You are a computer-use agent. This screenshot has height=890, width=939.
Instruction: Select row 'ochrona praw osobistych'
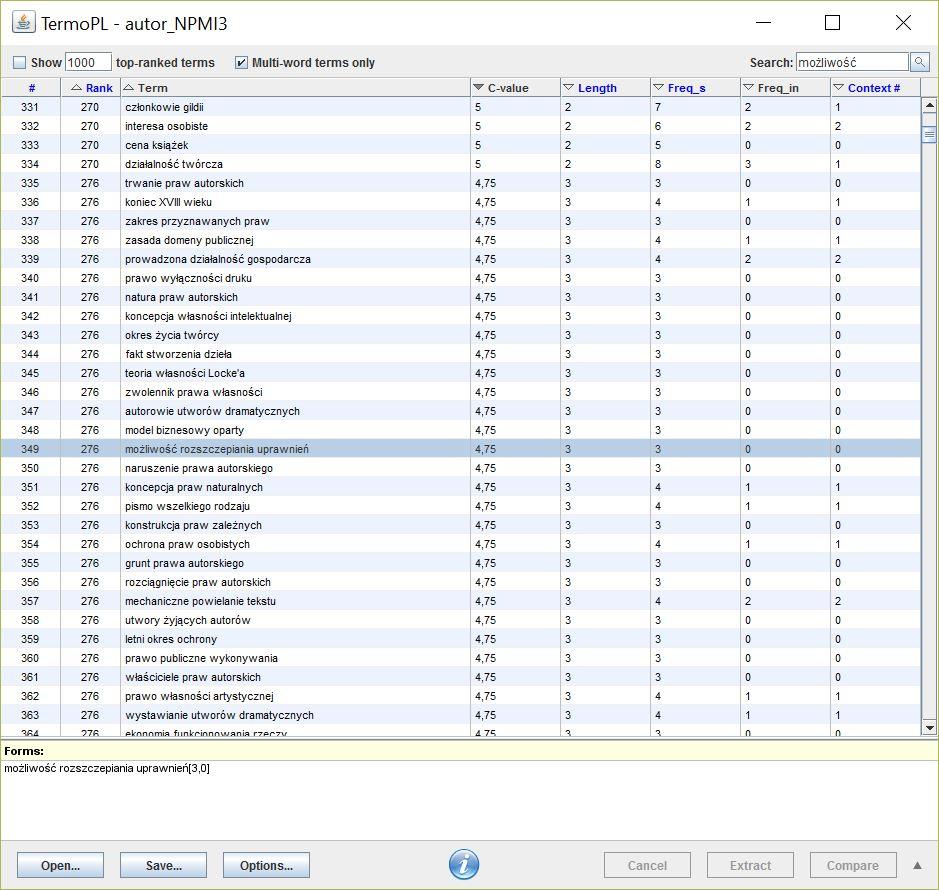click(x=461, y=544)
